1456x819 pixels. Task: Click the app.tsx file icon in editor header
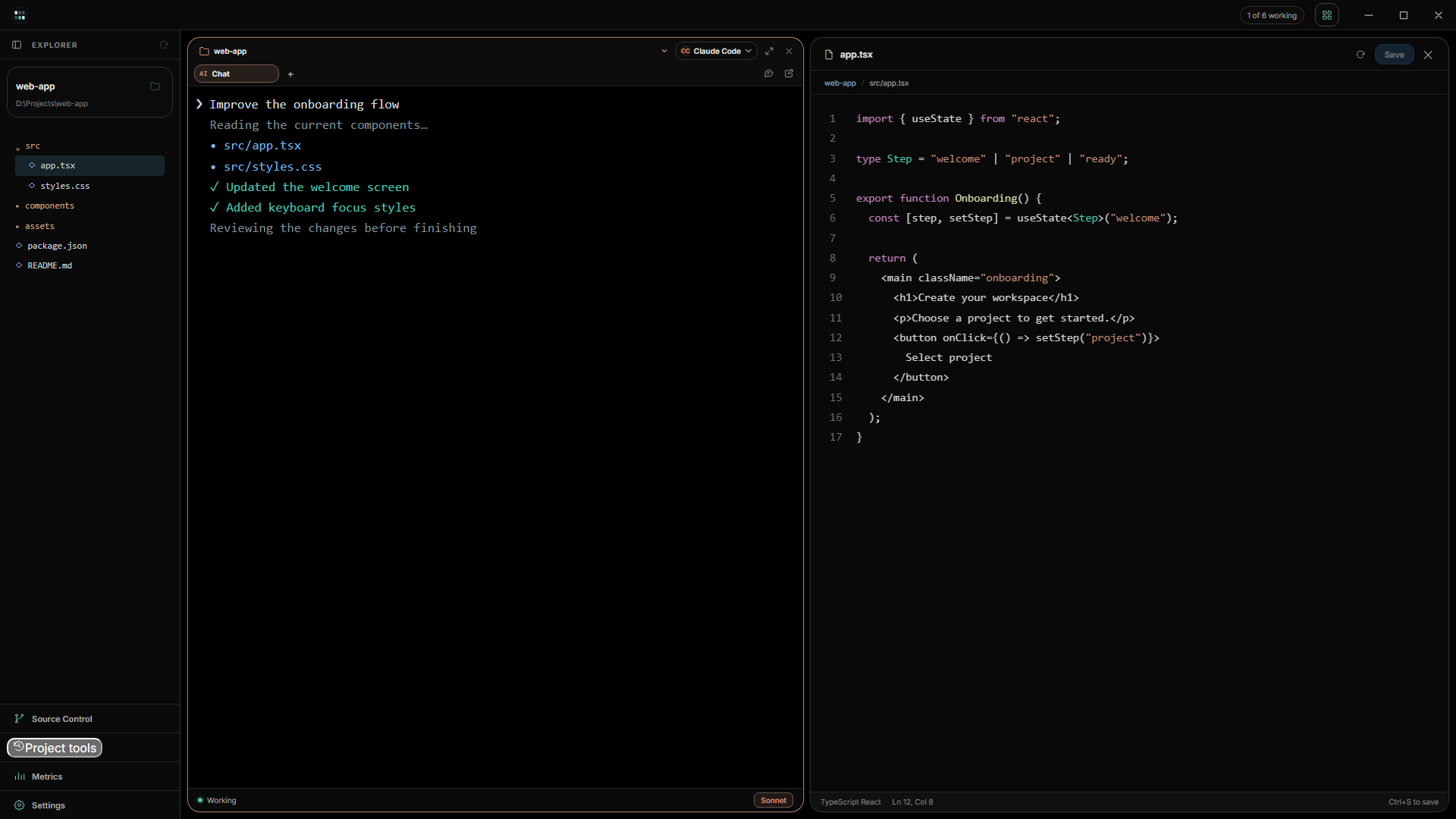click(x=829, y=55)
